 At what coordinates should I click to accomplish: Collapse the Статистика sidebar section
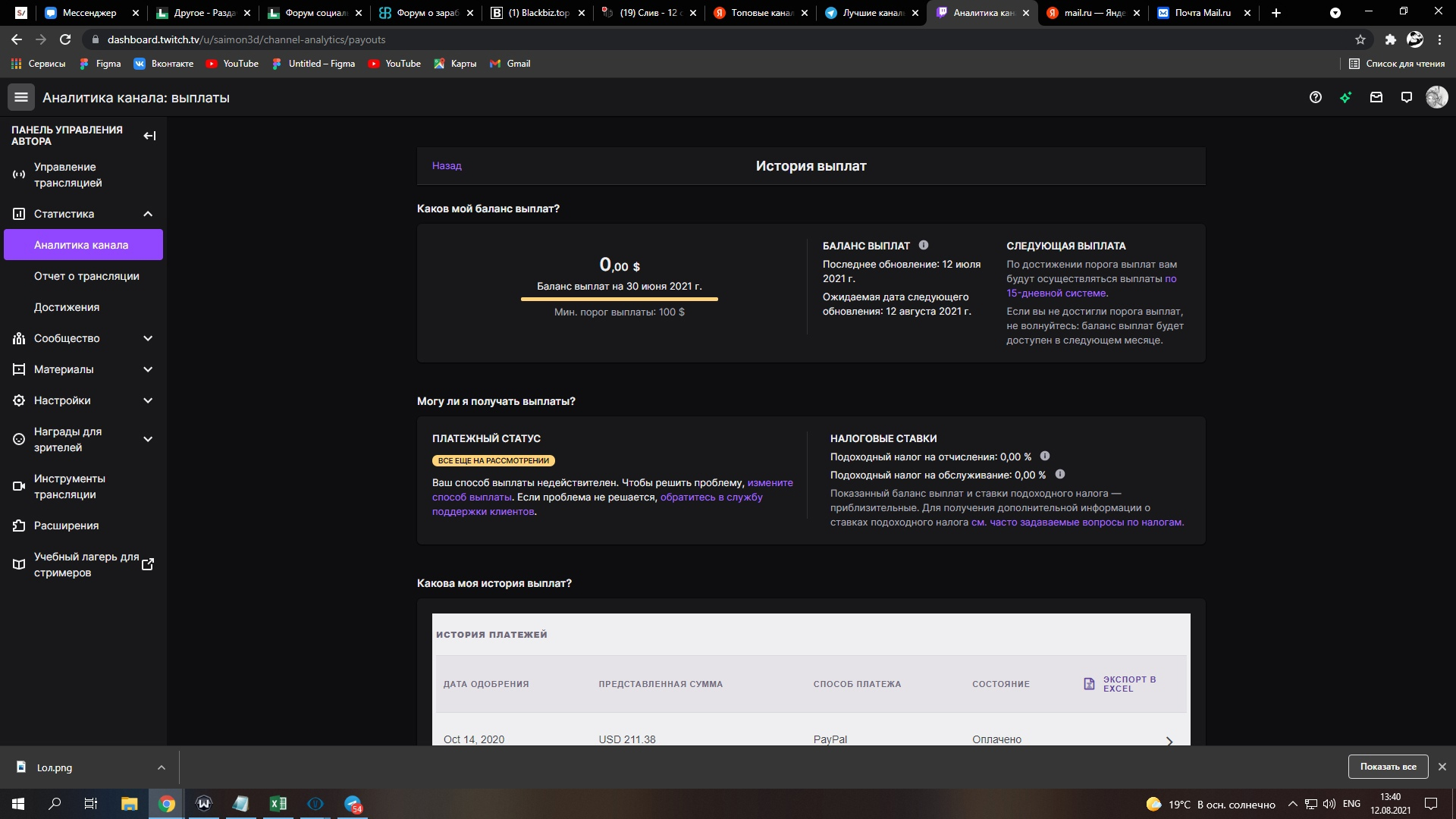pos(148,214)
